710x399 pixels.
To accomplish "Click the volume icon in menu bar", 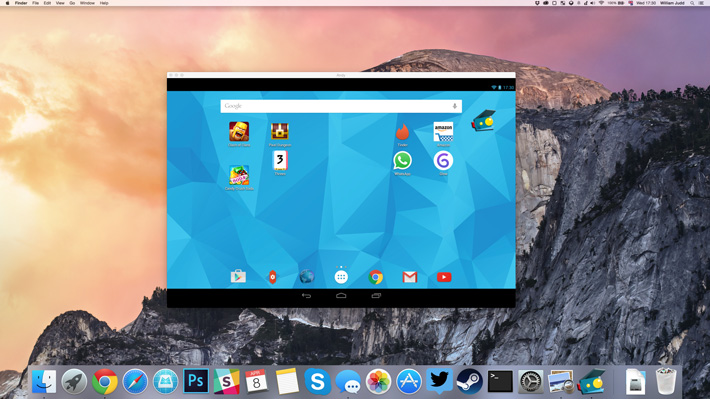I will (x=592, y=3).
